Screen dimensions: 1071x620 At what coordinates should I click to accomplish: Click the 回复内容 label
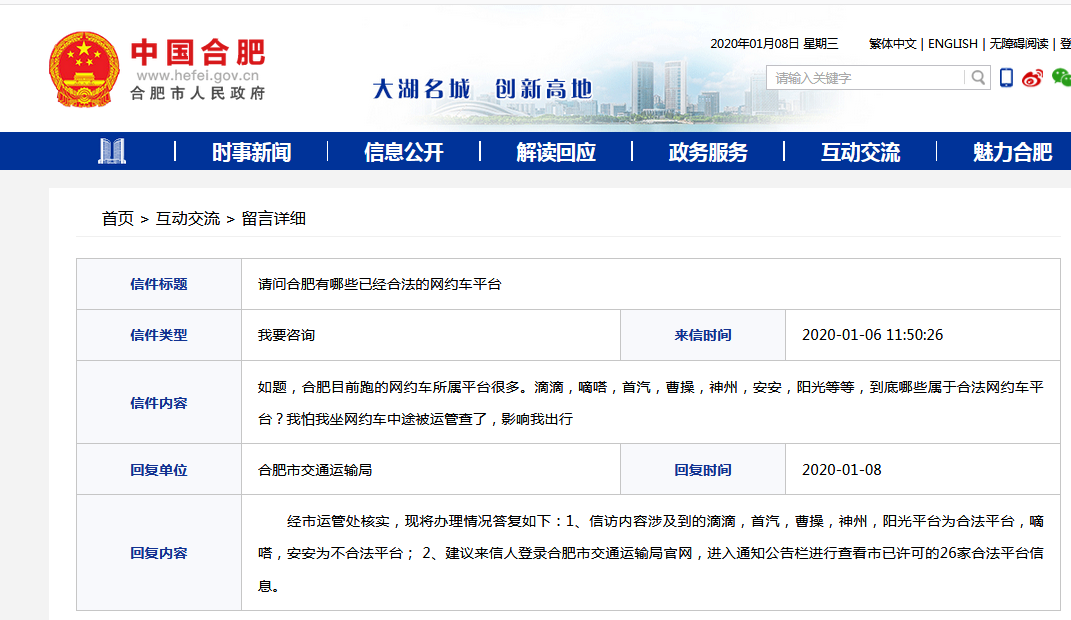(158, 553)
